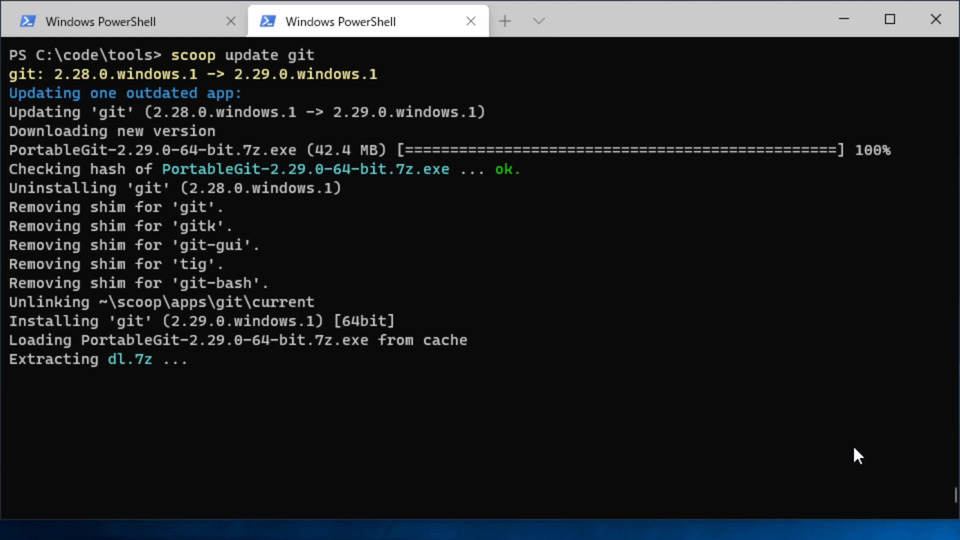Click the green 'ok.' hash result

pos(508,169)
